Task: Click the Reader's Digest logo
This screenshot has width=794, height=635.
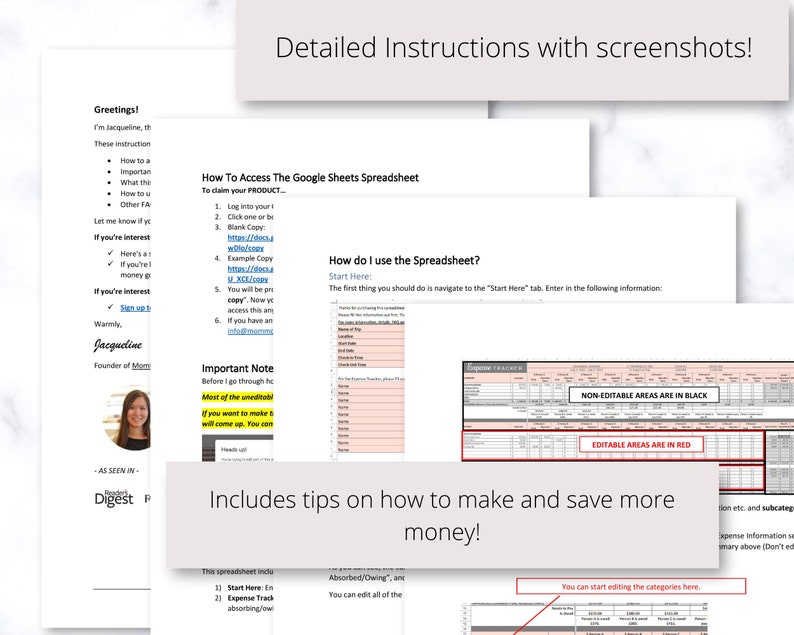Action: 113,498
